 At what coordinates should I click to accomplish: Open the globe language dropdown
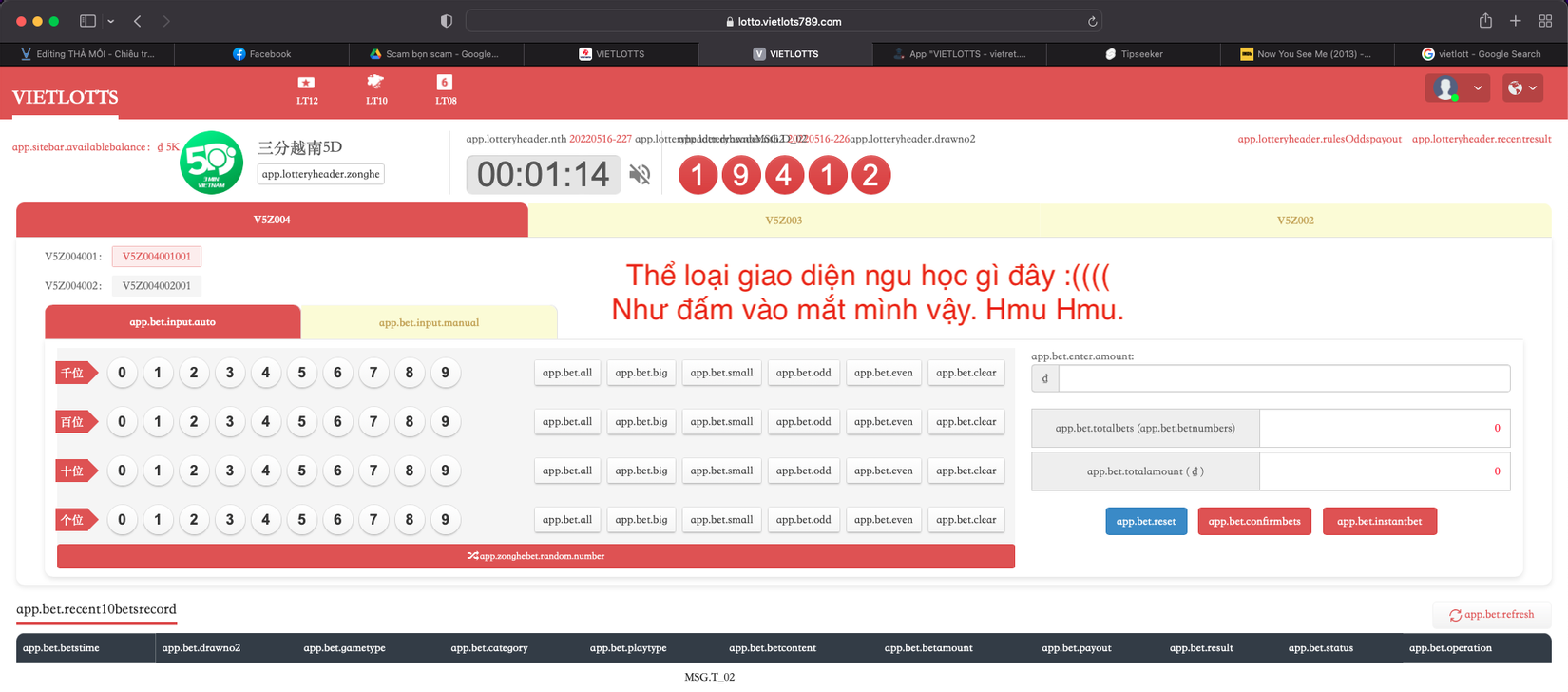click(x=1522, y=88)
